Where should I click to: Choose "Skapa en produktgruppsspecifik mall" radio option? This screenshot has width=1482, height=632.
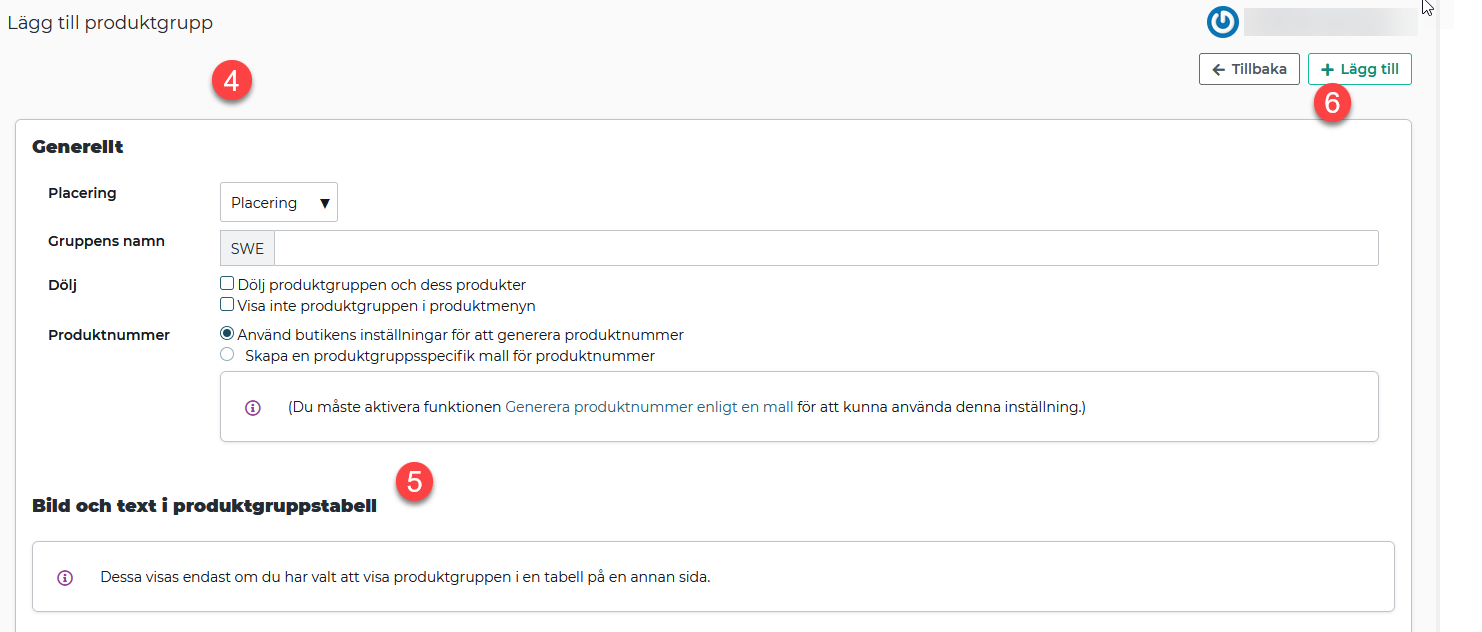[x=227, y=355]
